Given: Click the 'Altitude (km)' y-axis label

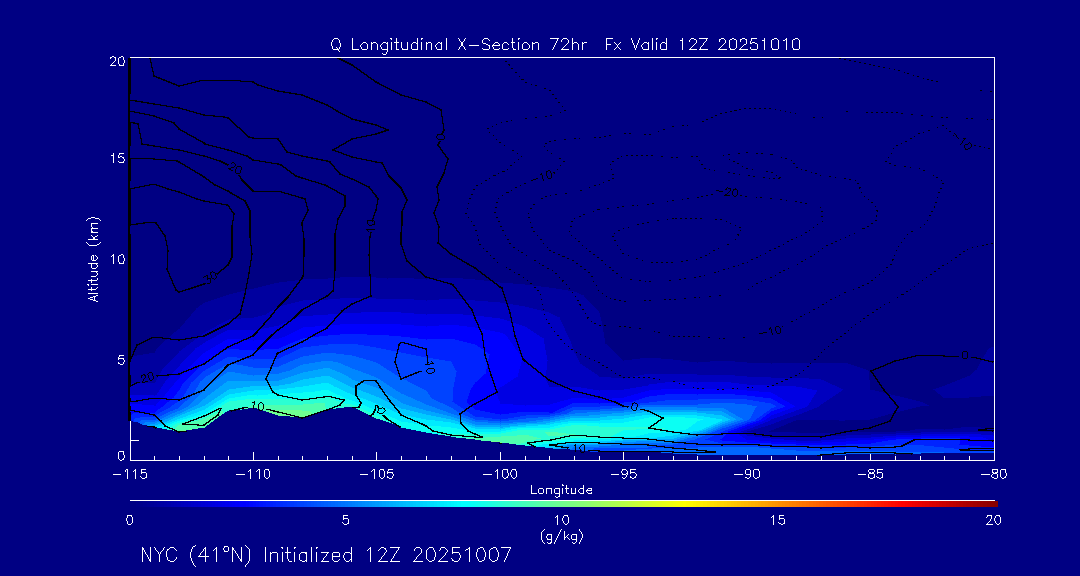Looking at the screenshot, I should [x=93, y=258].
